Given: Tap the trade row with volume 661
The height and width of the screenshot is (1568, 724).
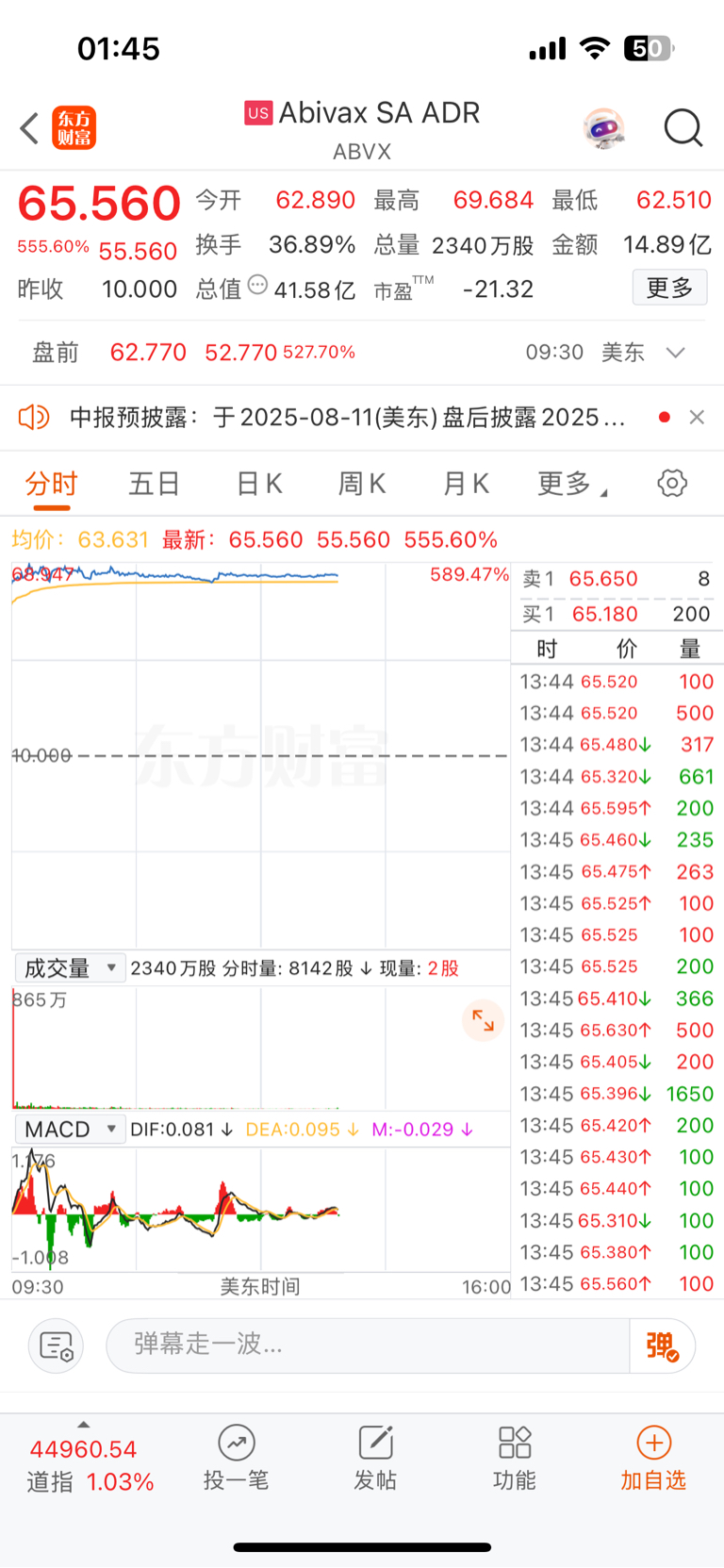Looking at the screenshot, I should point(617,777).
